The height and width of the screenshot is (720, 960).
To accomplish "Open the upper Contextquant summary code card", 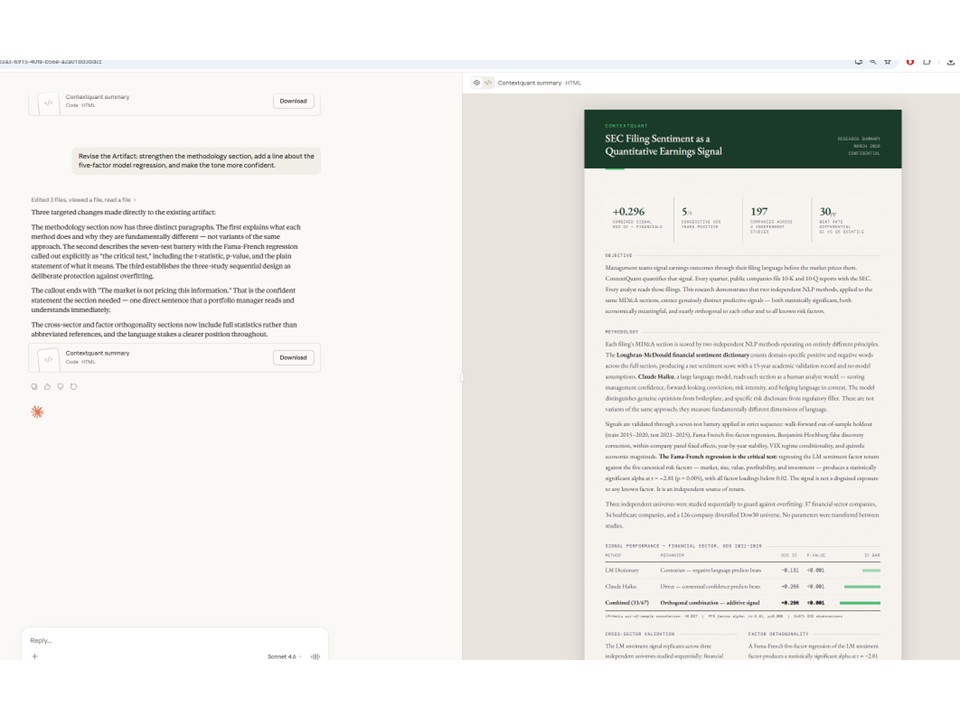I will click(x=150, y=101).
